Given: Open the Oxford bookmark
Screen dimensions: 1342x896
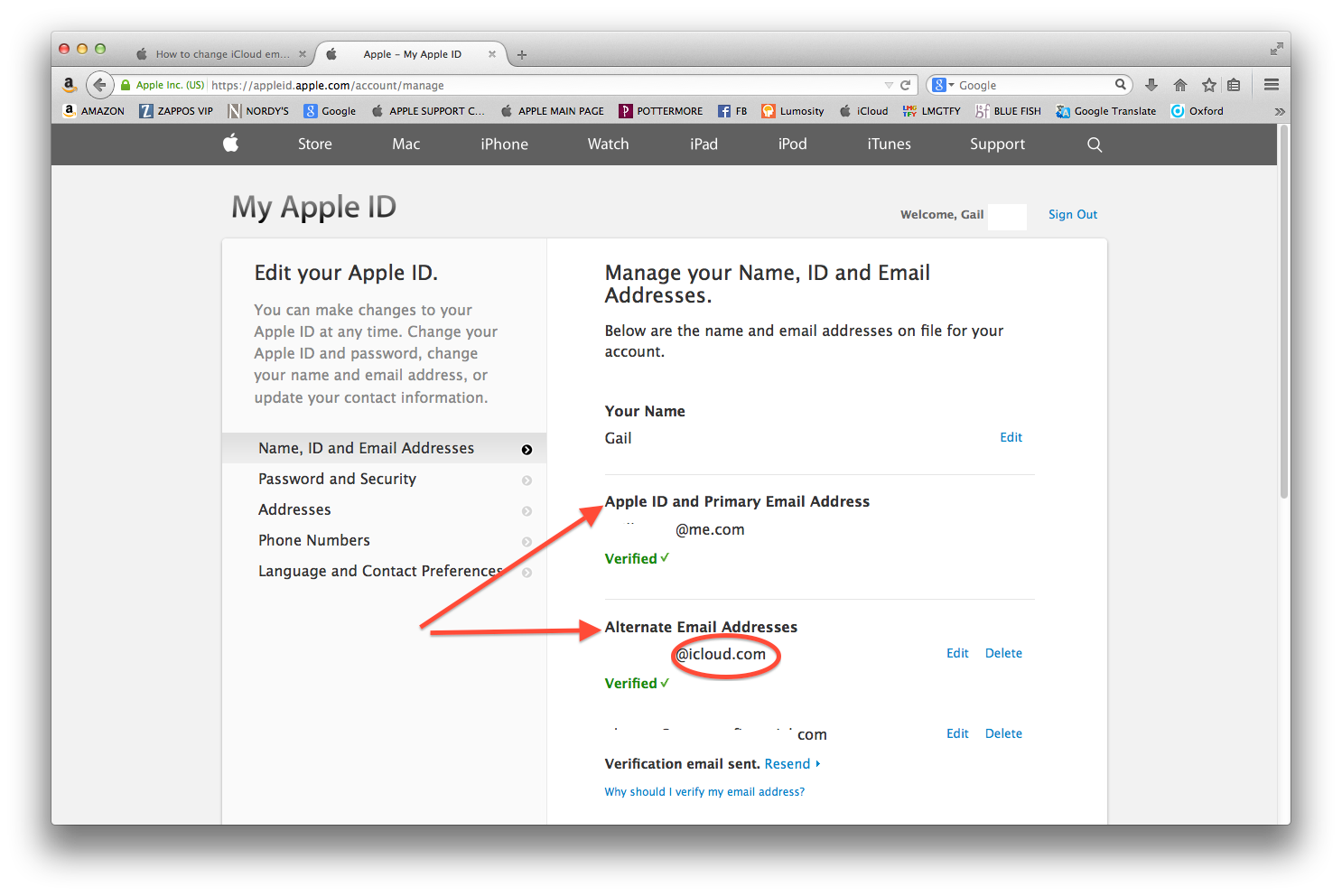Looking at the screenshot, I should (1197, 111).
